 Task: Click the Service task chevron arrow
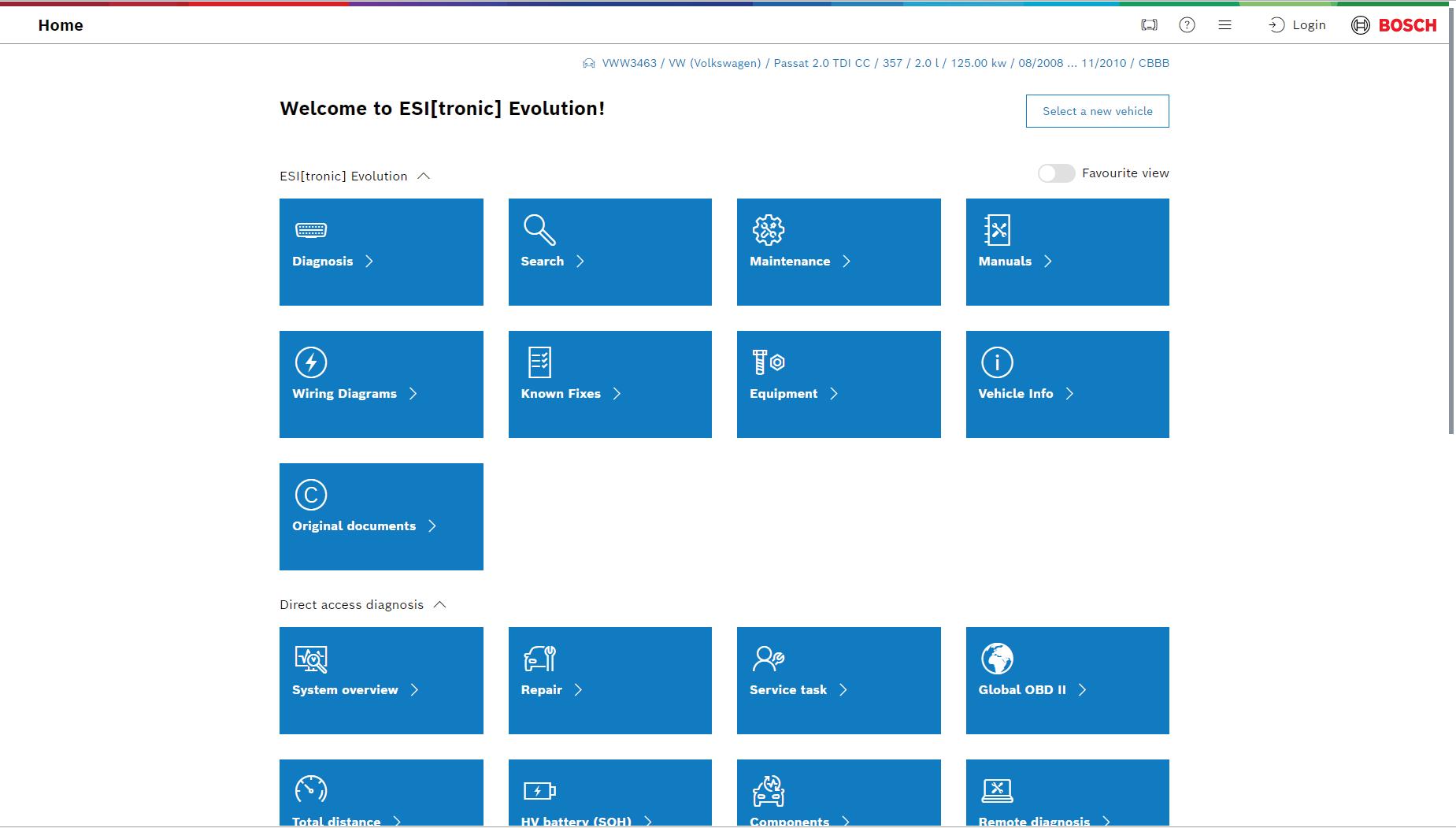pos(843,690)
